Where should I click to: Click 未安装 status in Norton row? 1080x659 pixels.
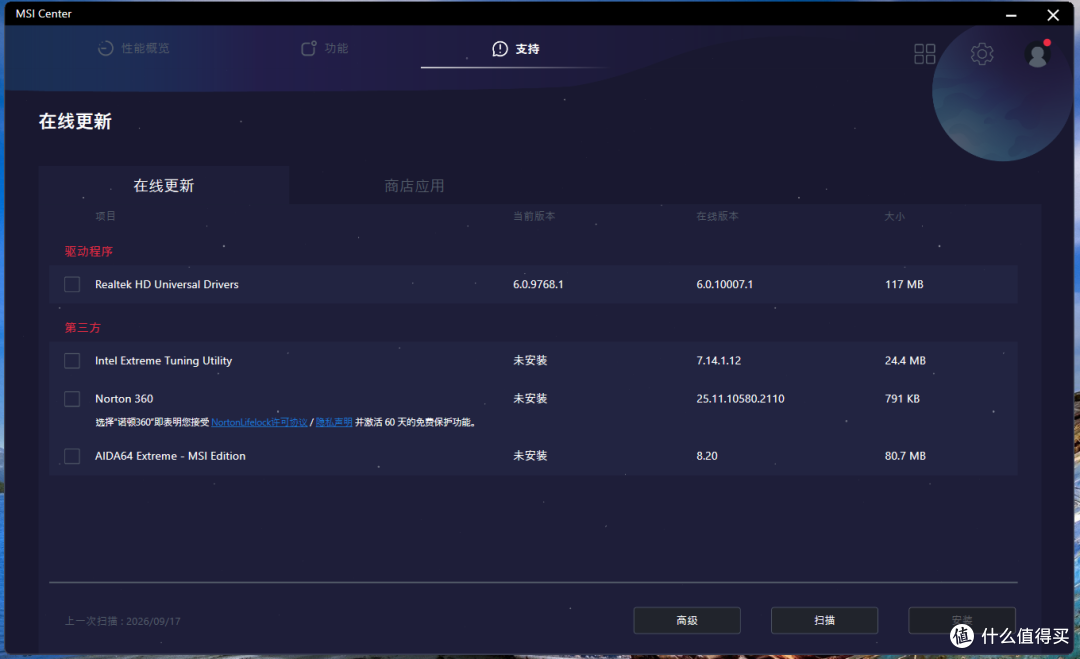pos(530,399)
